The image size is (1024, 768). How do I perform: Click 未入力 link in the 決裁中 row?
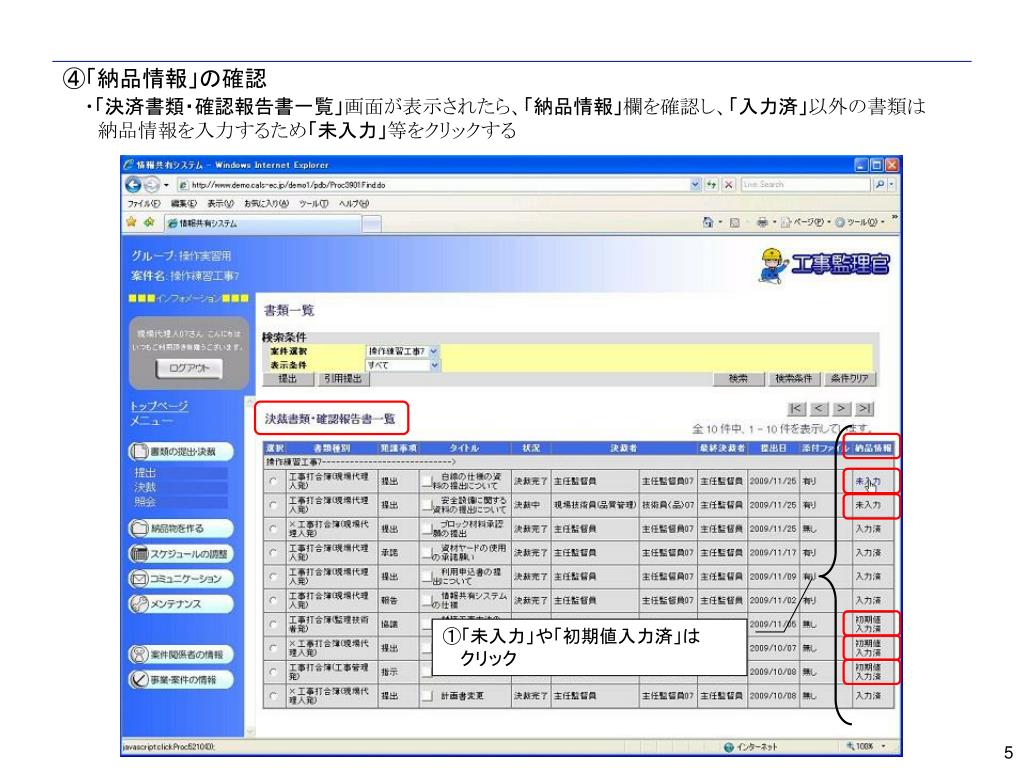click(868, 505)
